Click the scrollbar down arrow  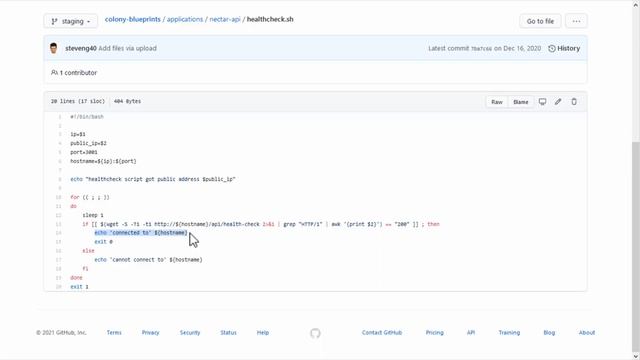[x=636, y=356]
